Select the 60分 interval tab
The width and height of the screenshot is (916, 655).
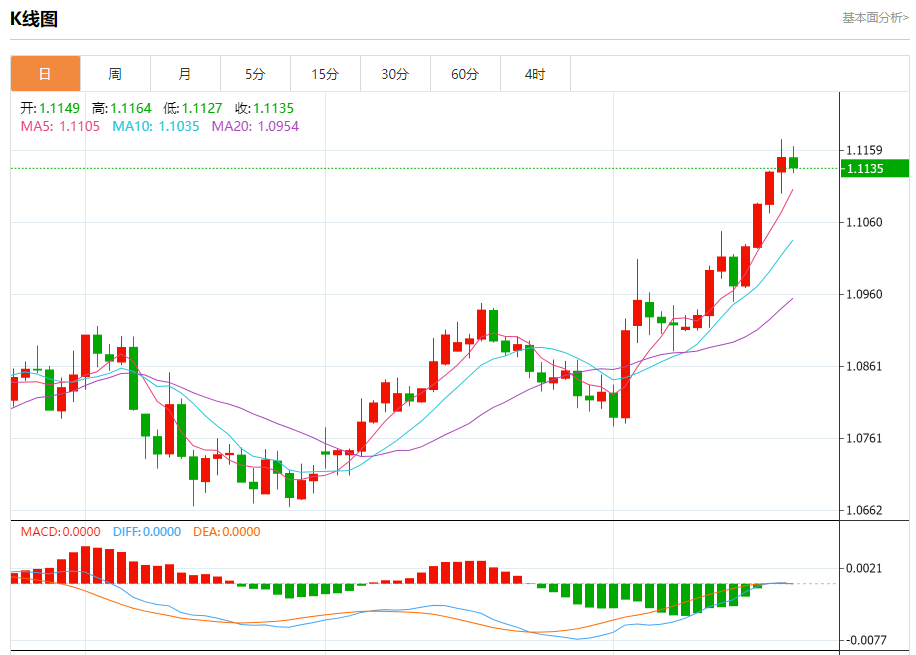tap(466, 74)
